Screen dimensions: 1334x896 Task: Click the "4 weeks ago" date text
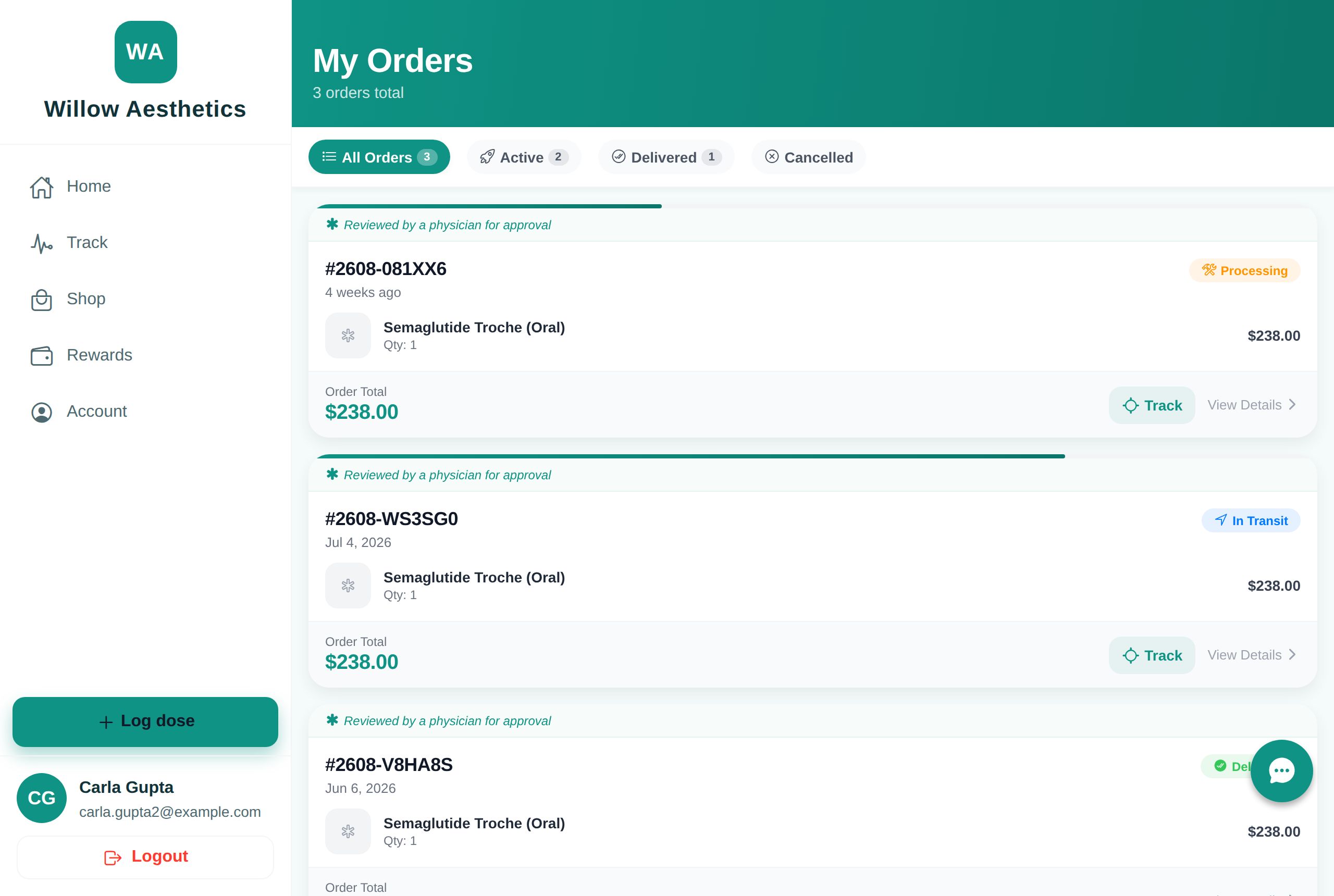point(363,293)
